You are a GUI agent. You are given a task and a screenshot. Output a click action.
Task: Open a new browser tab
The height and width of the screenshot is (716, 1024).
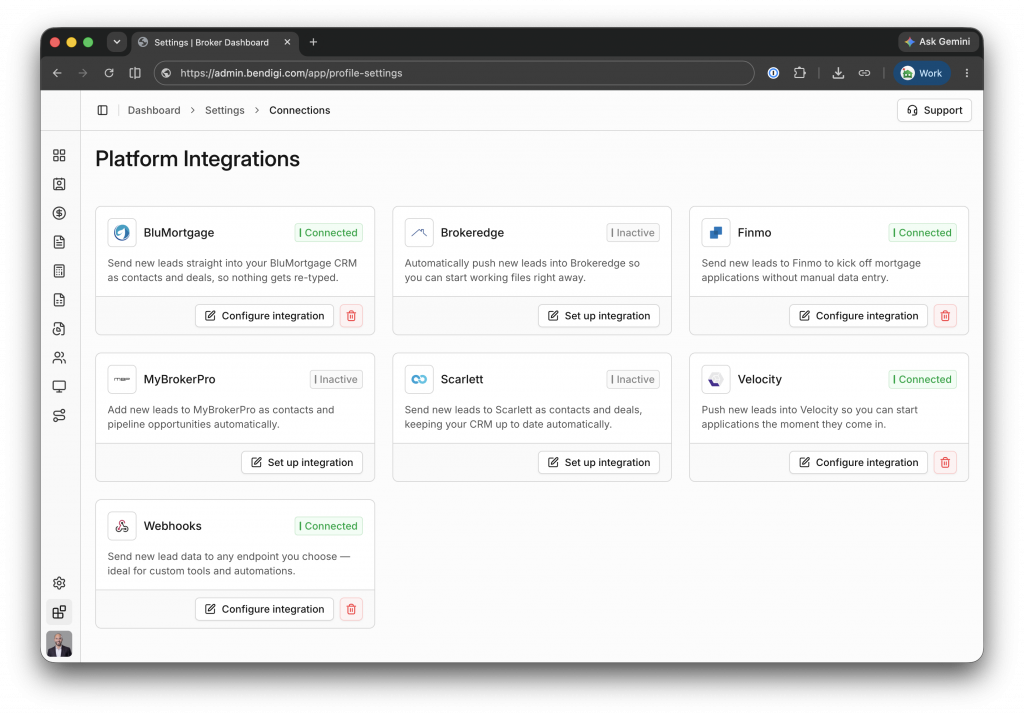coord(313,42)
